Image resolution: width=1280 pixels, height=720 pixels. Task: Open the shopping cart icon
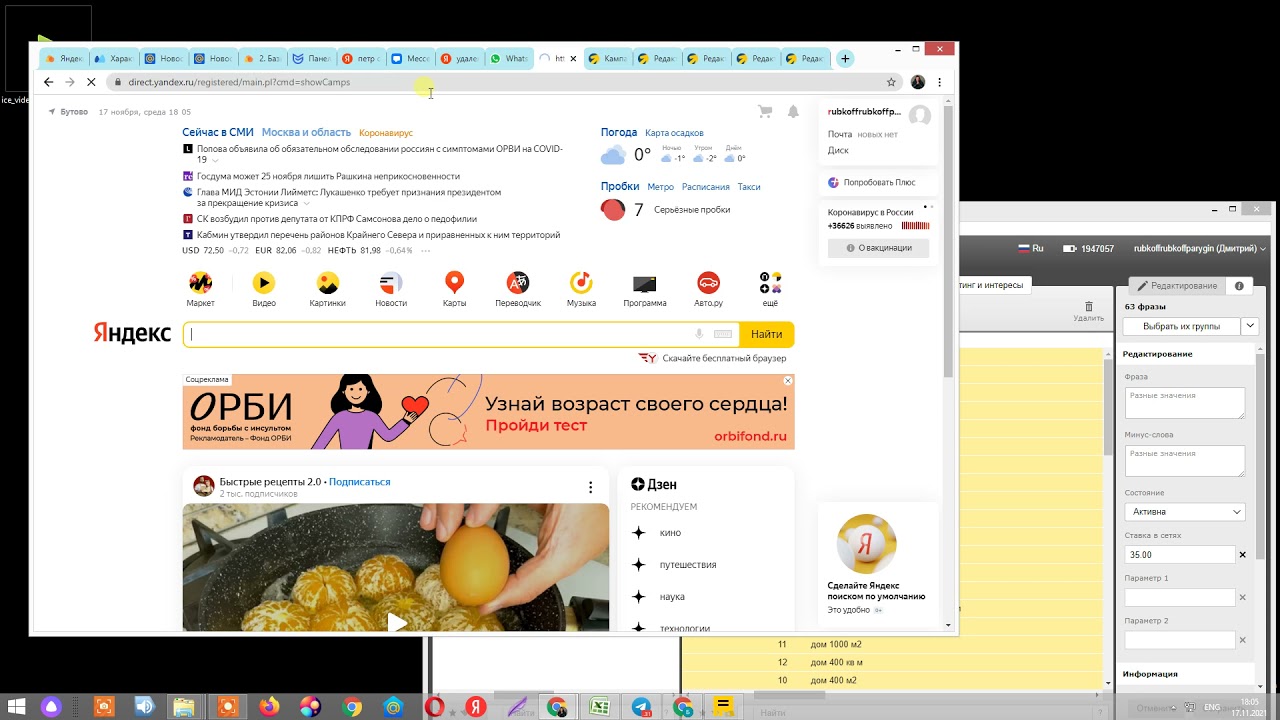point(765,112)
